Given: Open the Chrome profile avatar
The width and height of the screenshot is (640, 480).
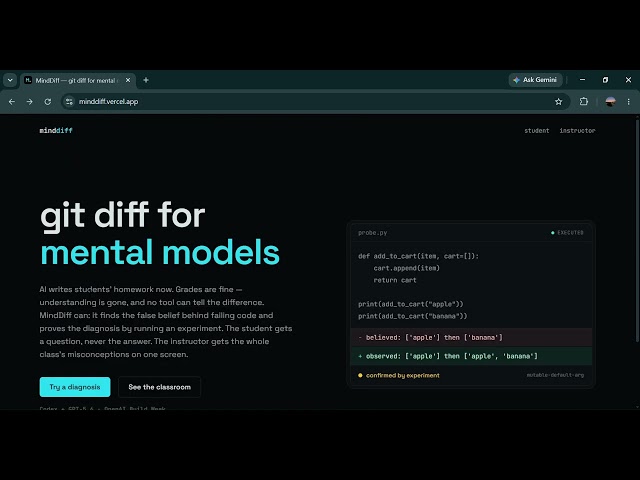Looking at the screenshot, I should coord(610,102).
